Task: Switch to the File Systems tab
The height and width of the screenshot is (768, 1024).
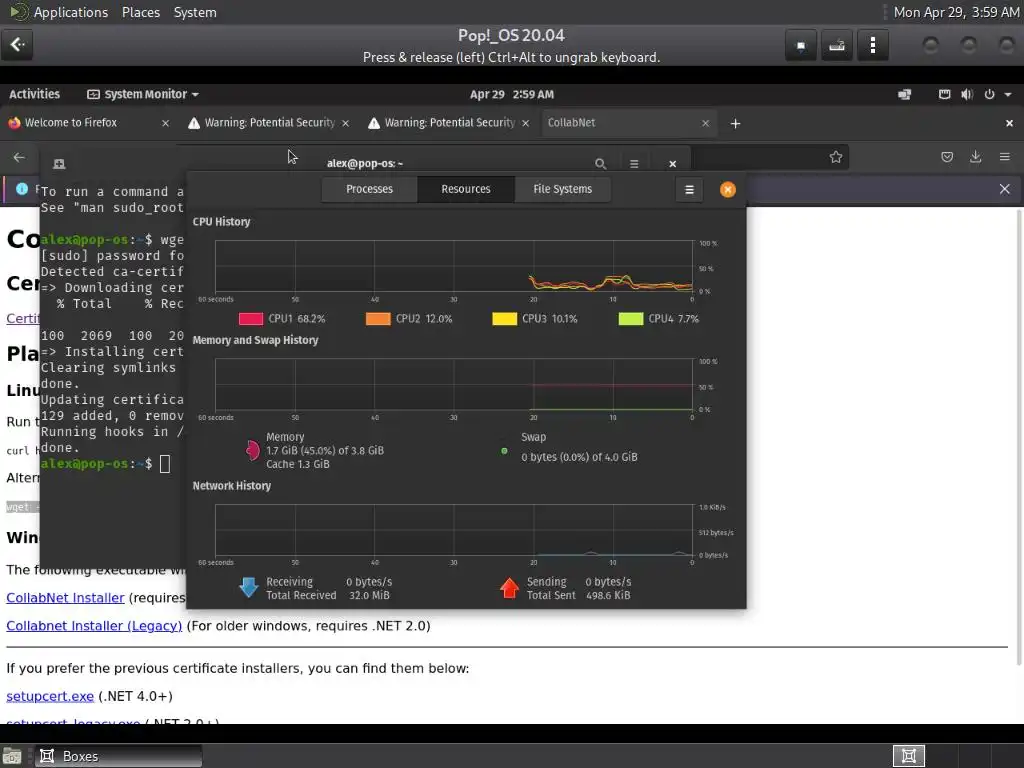Action: pos(562,189)
